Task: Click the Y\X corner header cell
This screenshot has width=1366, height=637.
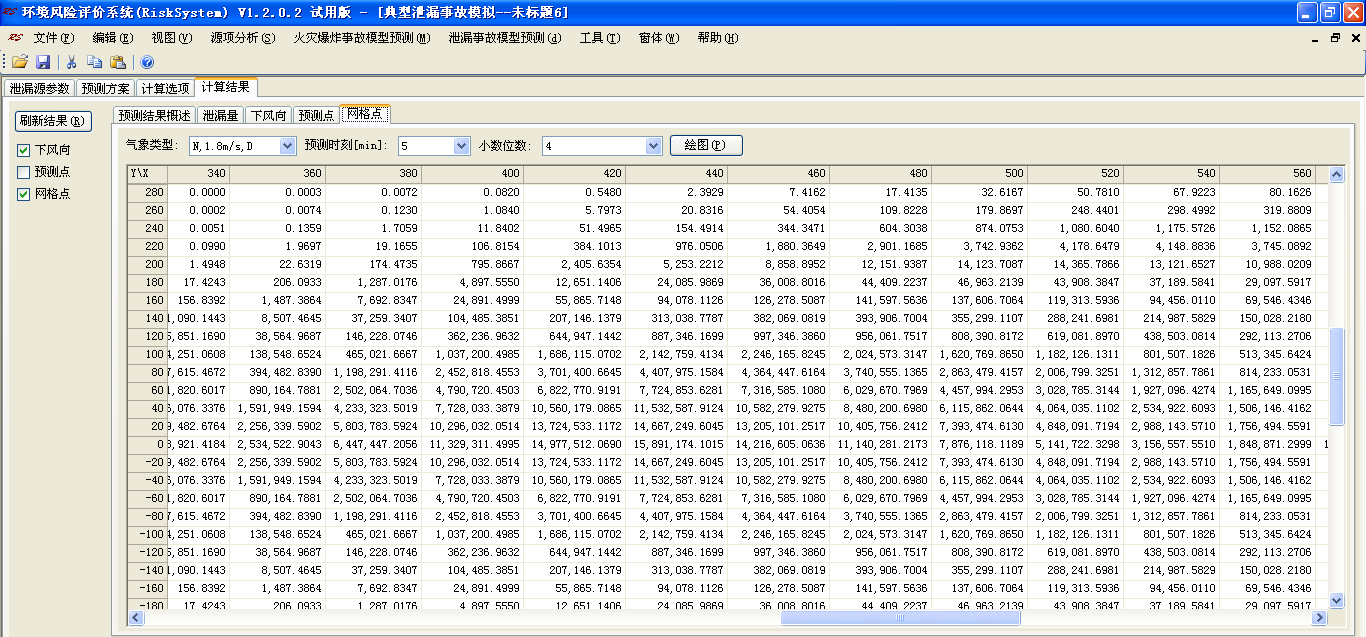Action: point(147,173)
